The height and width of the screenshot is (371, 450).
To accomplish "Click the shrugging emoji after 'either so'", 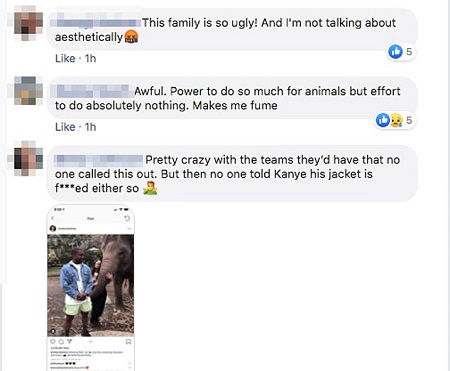I will click(x=150, y=188).
